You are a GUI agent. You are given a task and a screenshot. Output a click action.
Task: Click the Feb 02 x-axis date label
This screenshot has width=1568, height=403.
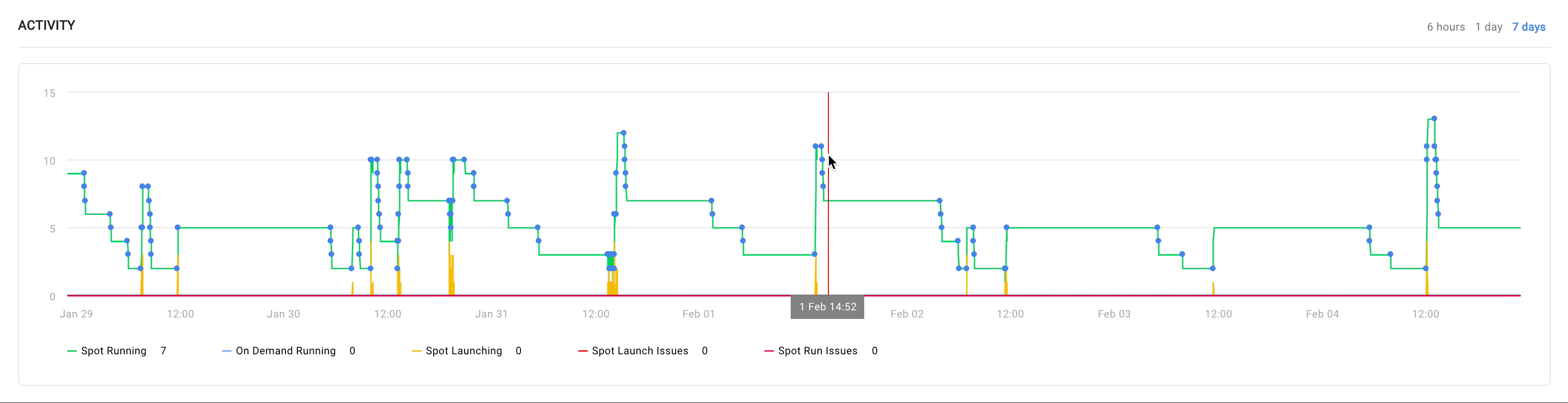pyautogui.click(x=906, y=314)
